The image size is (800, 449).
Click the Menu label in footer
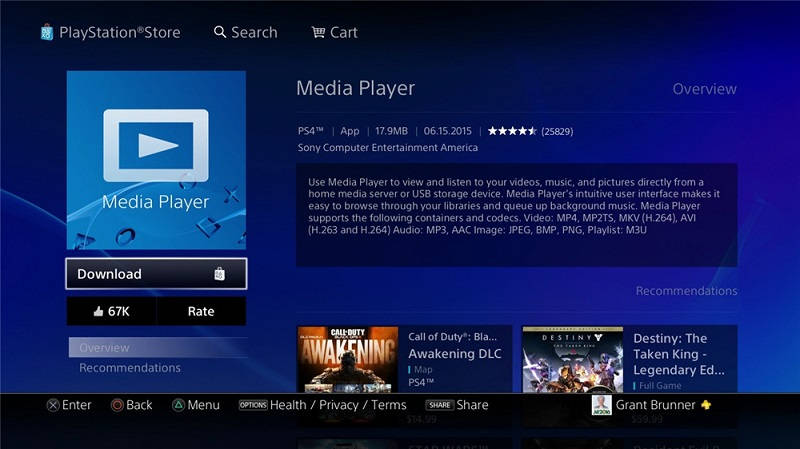click(x=203, y=405)
